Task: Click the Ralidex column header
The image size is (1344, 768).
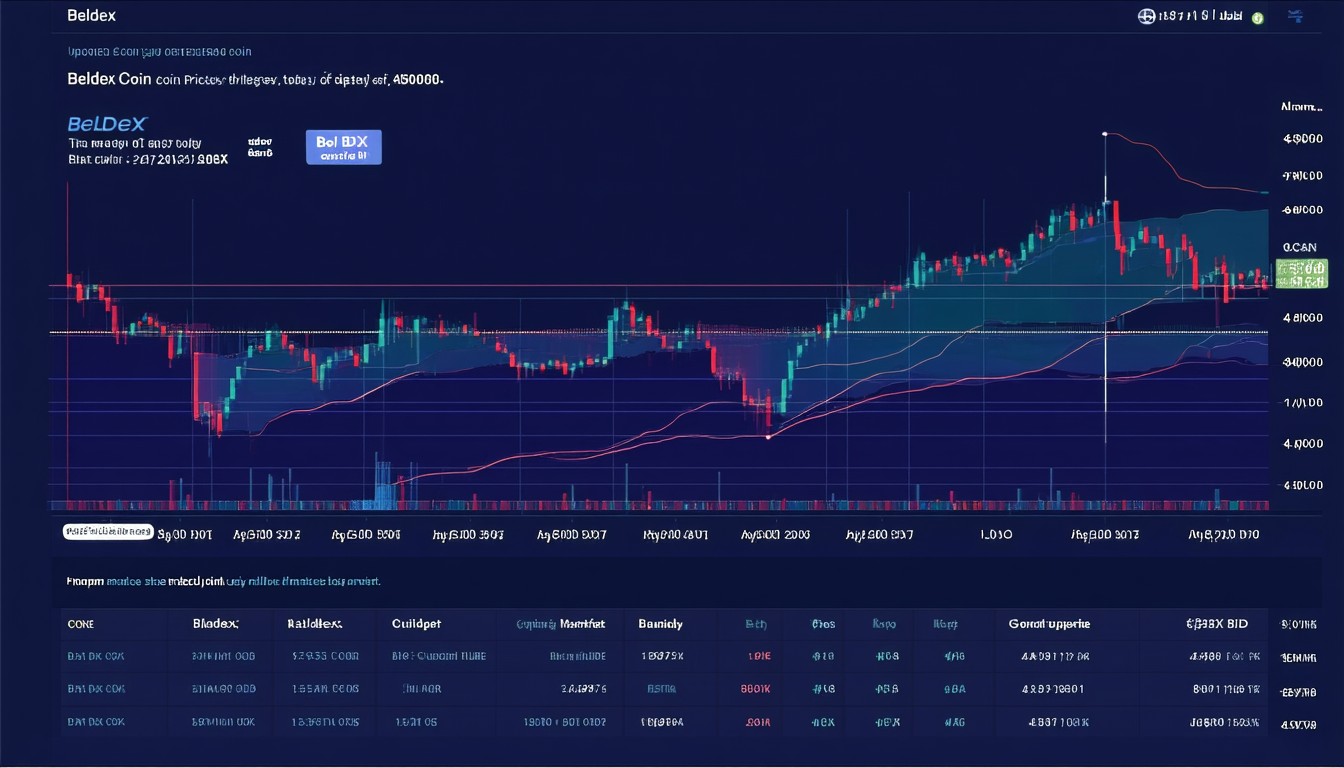Action: [x=314, y=624]
